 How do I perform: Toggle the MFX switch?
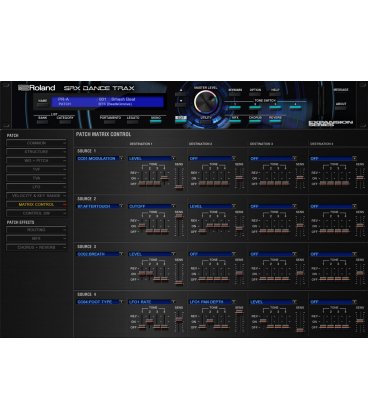coord(235,121)
